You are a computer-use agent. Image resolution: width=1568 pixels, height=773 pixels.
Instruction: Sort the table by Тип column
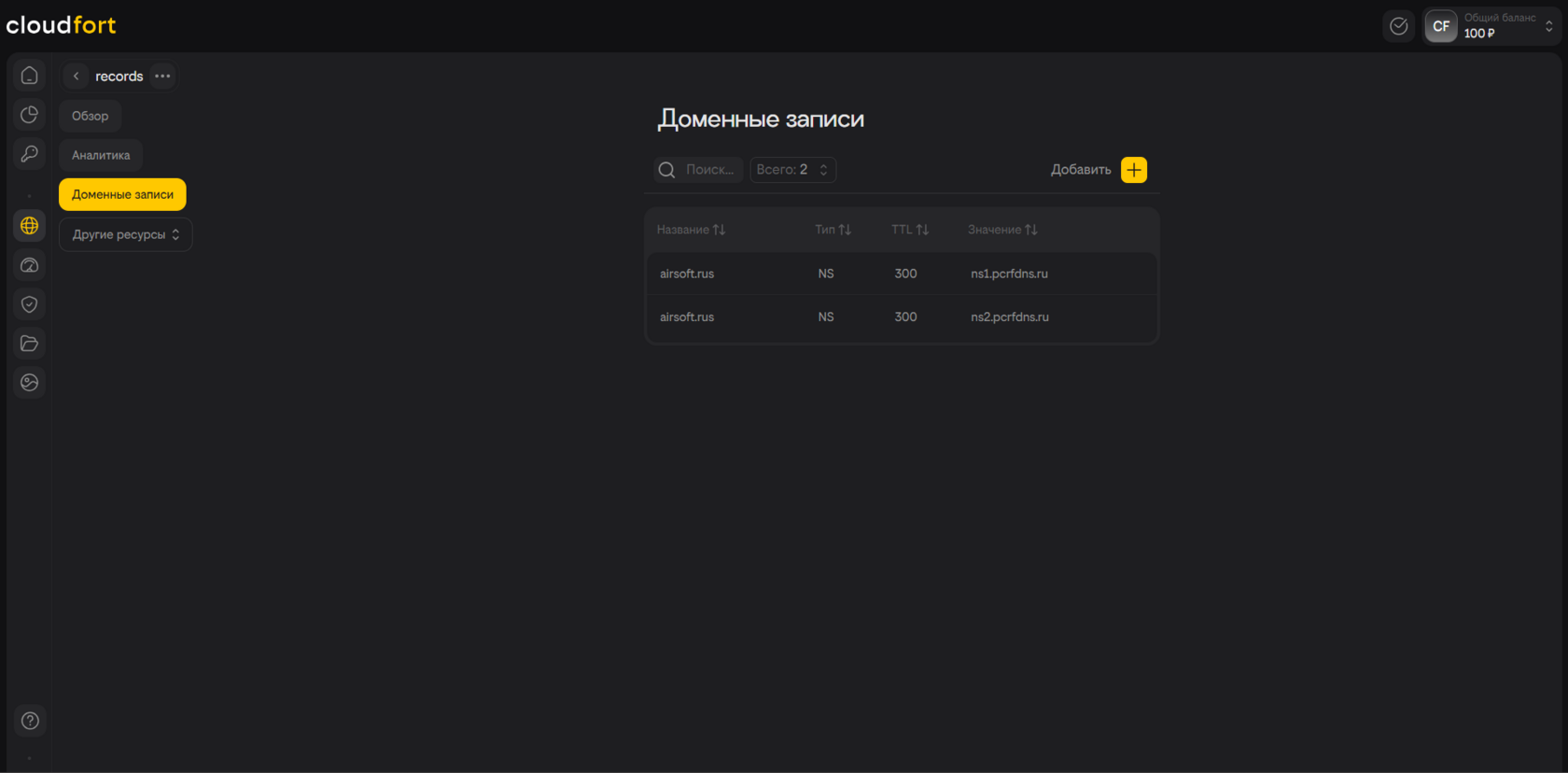tap(833, 230)
